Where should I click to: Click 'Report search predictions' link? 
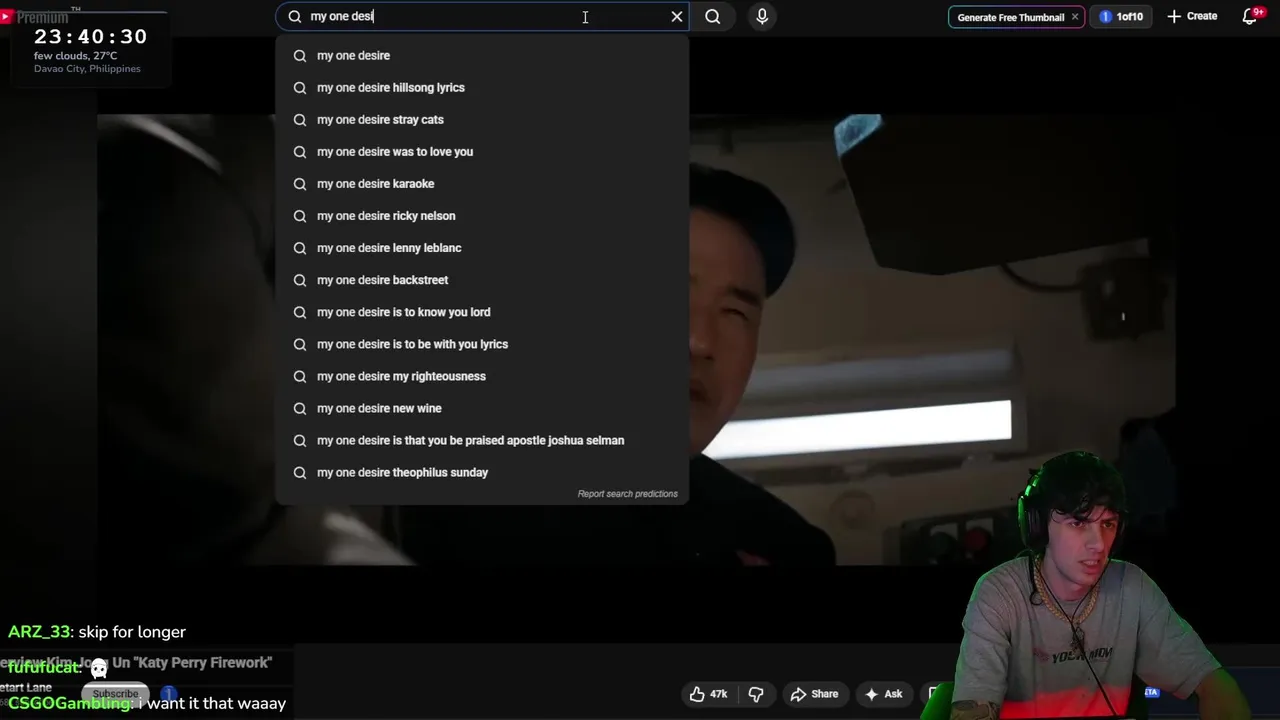(627, 494)
